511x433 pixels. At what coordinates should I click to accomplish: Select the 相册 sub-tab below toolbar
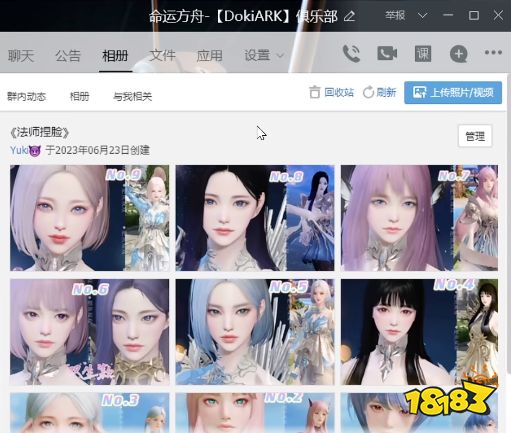click(79, 97)
